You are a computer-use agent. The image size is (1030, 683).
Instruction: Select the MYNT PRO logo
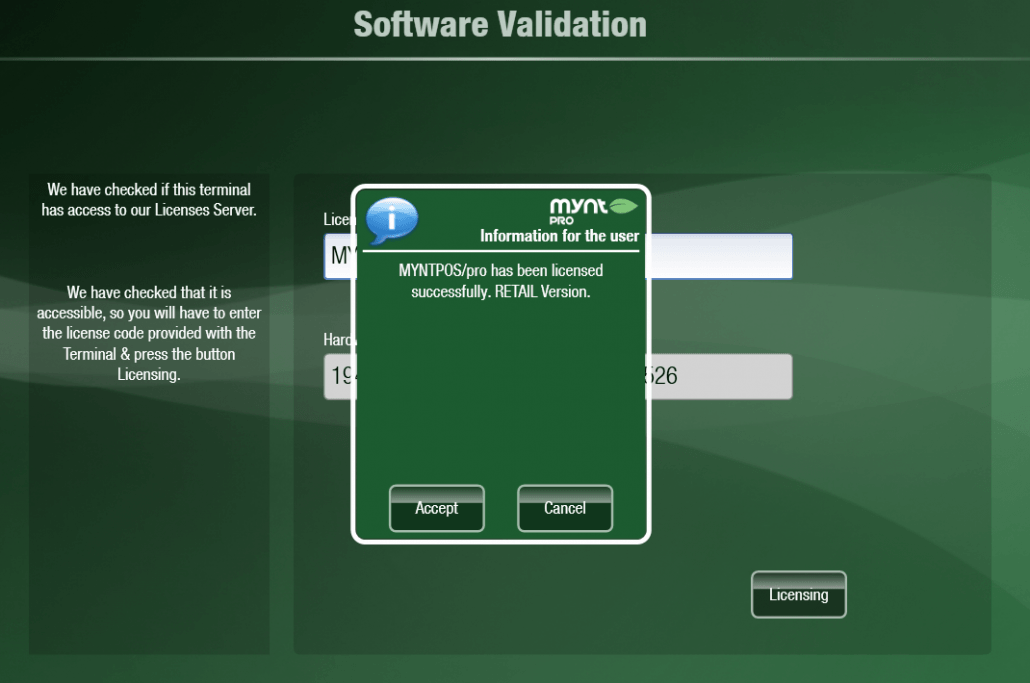[591, 207]
